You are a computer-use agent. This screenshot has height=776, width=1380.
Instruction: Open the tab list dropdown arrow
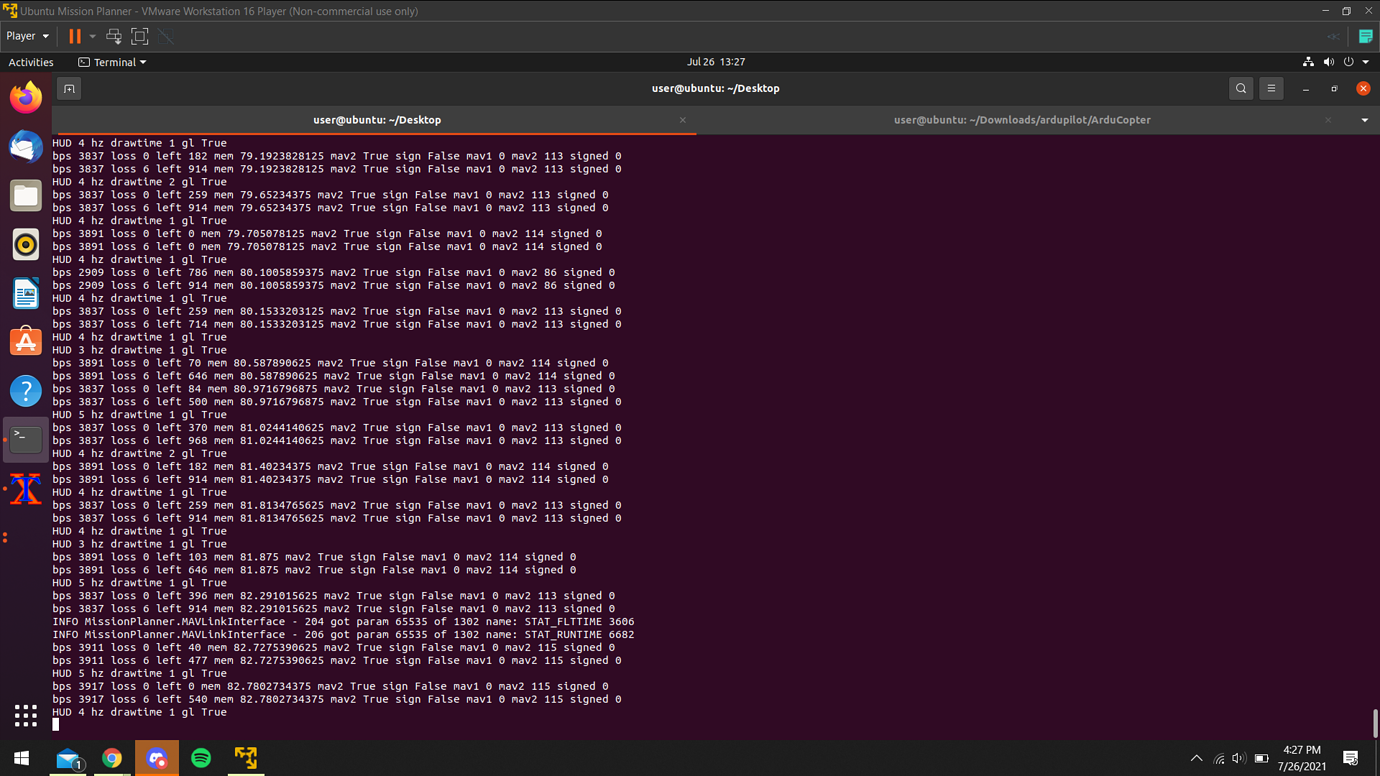(1364, 120)
